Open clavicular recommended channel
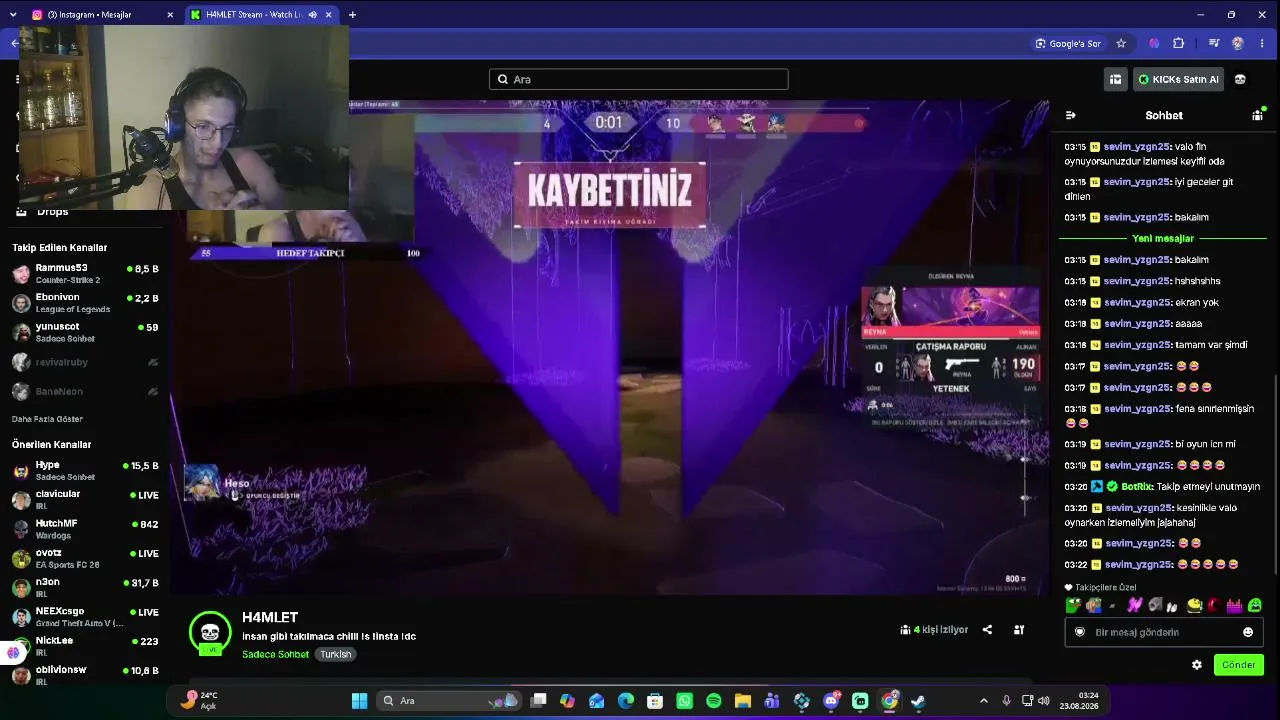 point(85,499)
